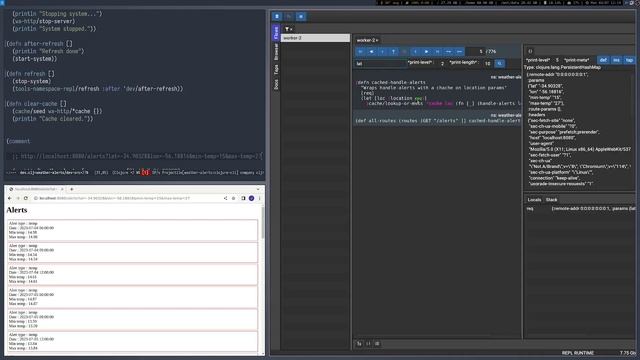
Task: Click the 7.75 Gb memory indicator
Action: click(x=628, y=353)
